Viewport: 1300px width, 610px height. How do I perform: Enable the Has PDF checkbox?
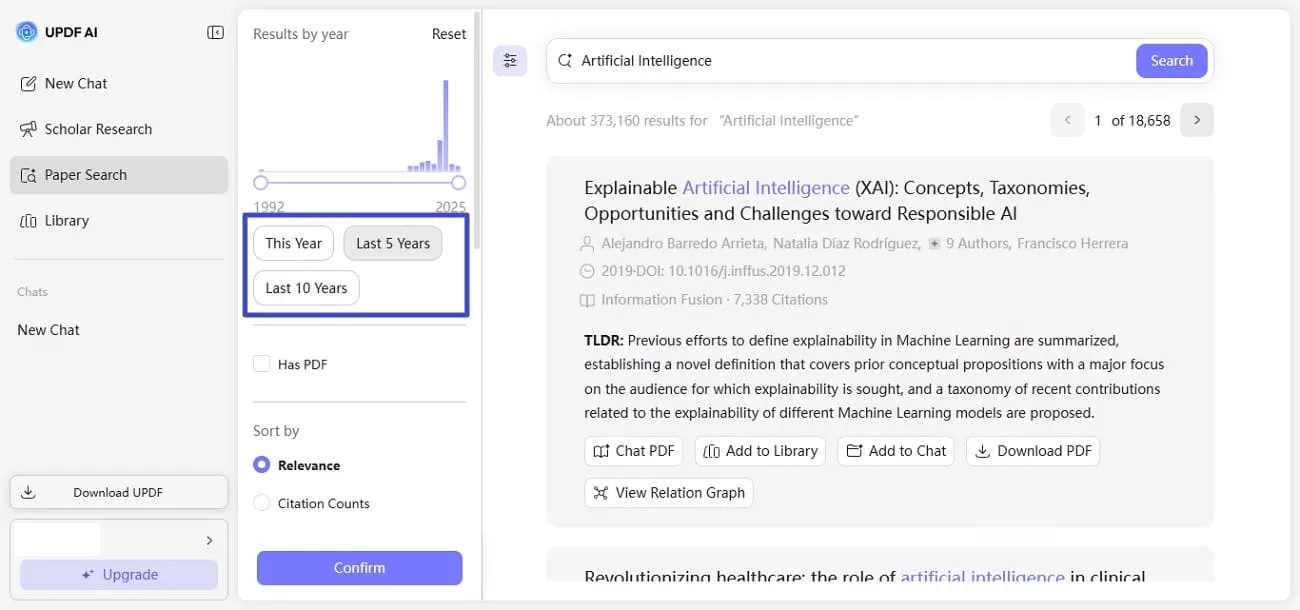[262, 364]
